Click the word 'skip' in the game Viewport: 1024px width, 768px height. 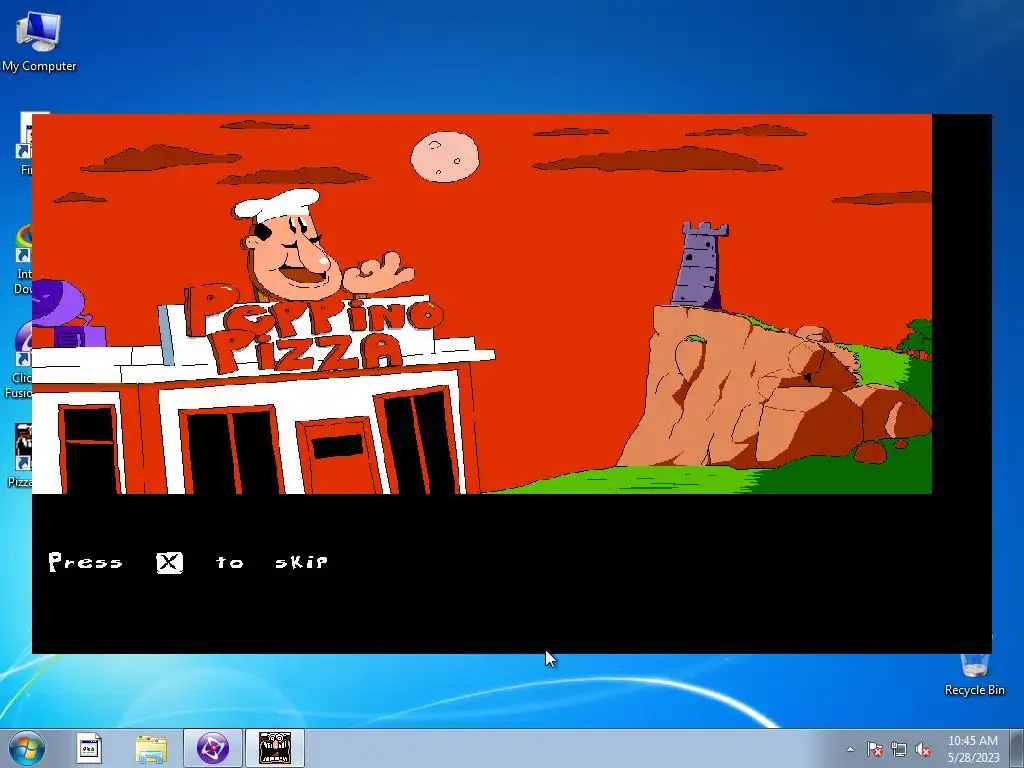[x=301, y=562]
